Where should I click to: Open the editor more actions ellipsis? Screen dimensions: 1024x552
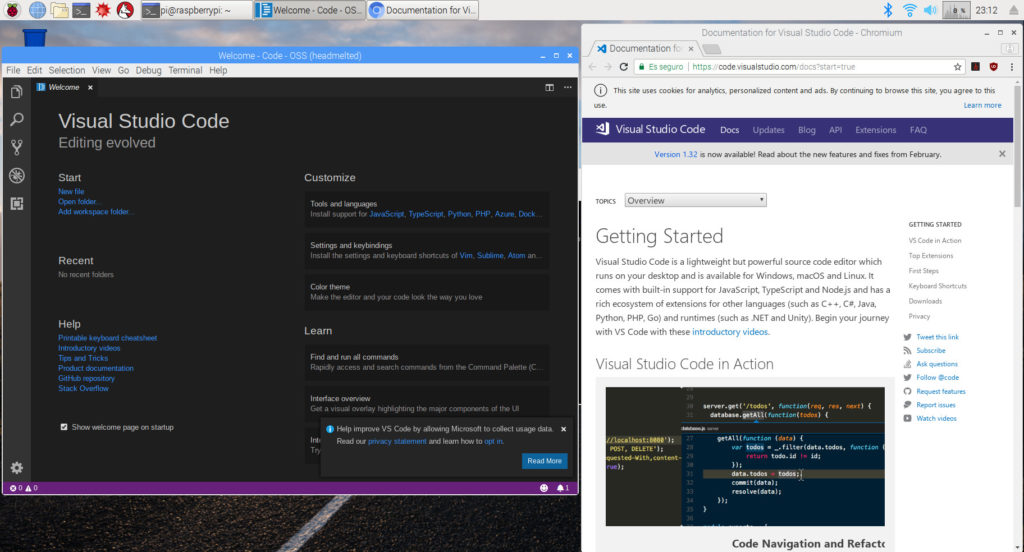(x=568, y=88)
